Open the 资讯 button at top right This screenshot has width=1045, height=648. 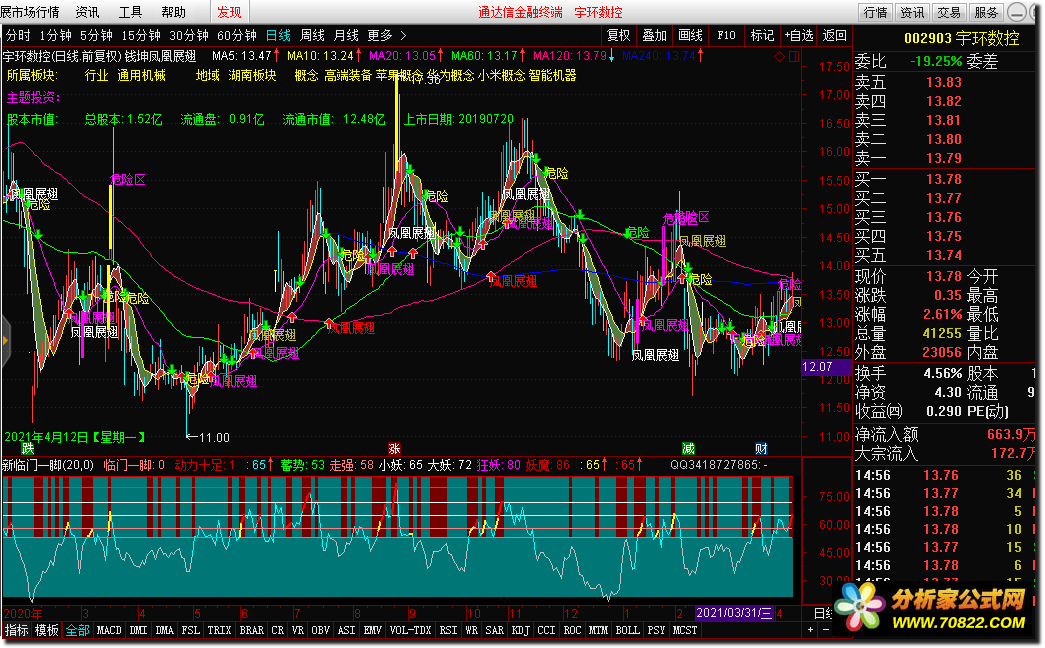pyautogui.click(x=912, y=12)
